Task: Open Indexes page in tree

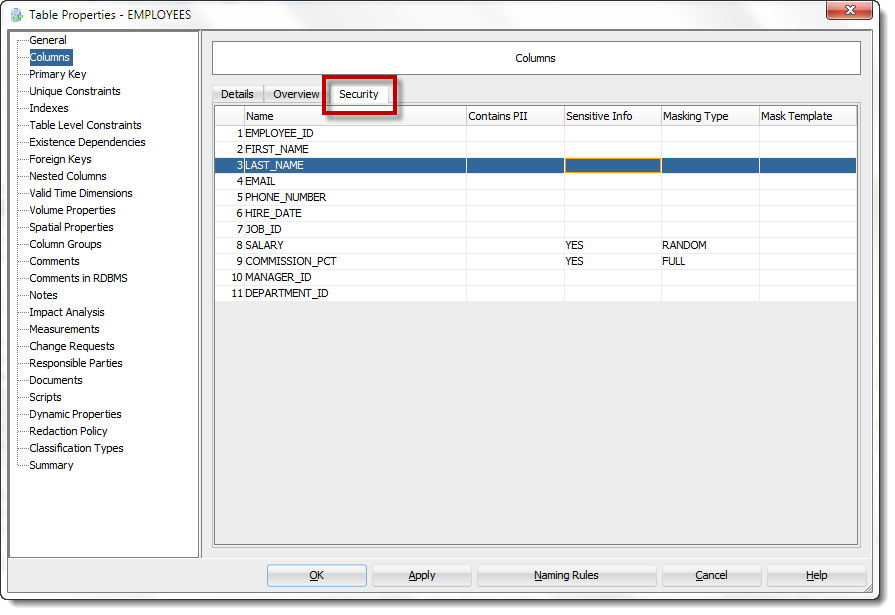Action: click(49, 108)
